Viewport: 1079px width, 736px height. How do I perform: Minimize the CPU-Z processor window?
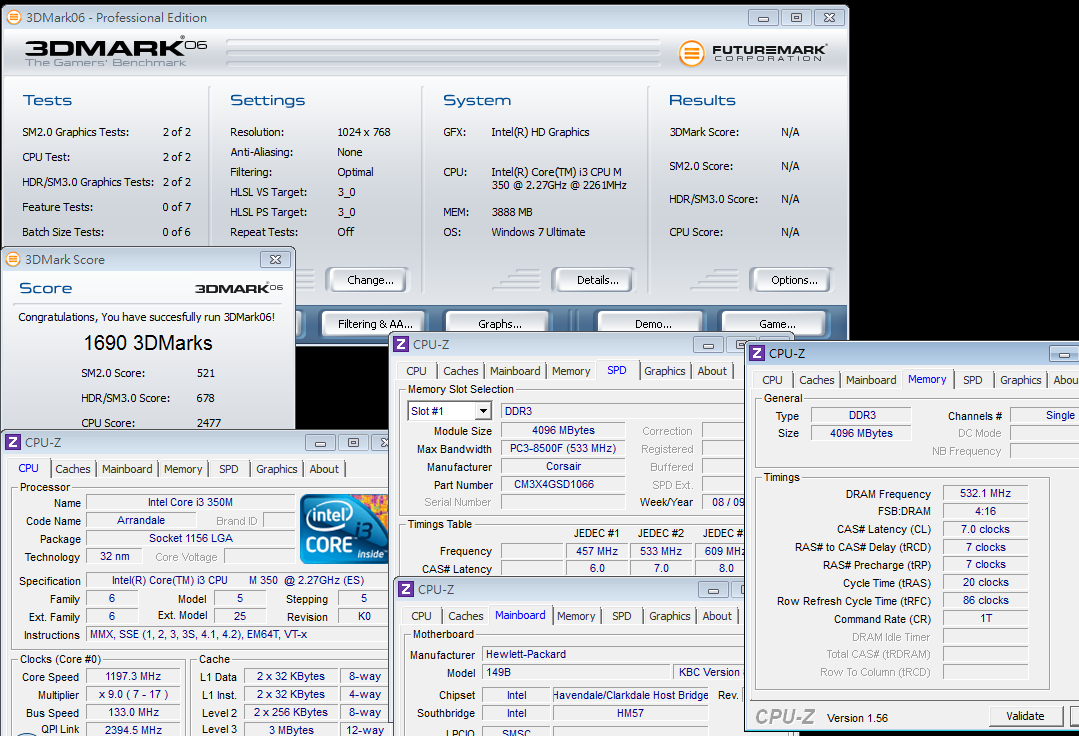pyautogui.click(x=321, y=443)
